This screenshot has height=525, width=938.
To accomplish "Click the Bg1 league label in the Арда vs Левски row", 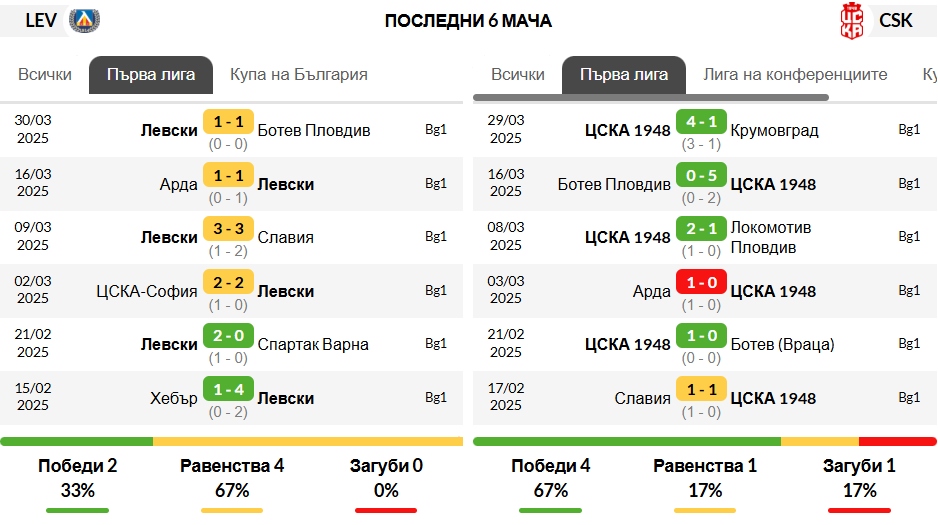I will [x=436, y=183].
